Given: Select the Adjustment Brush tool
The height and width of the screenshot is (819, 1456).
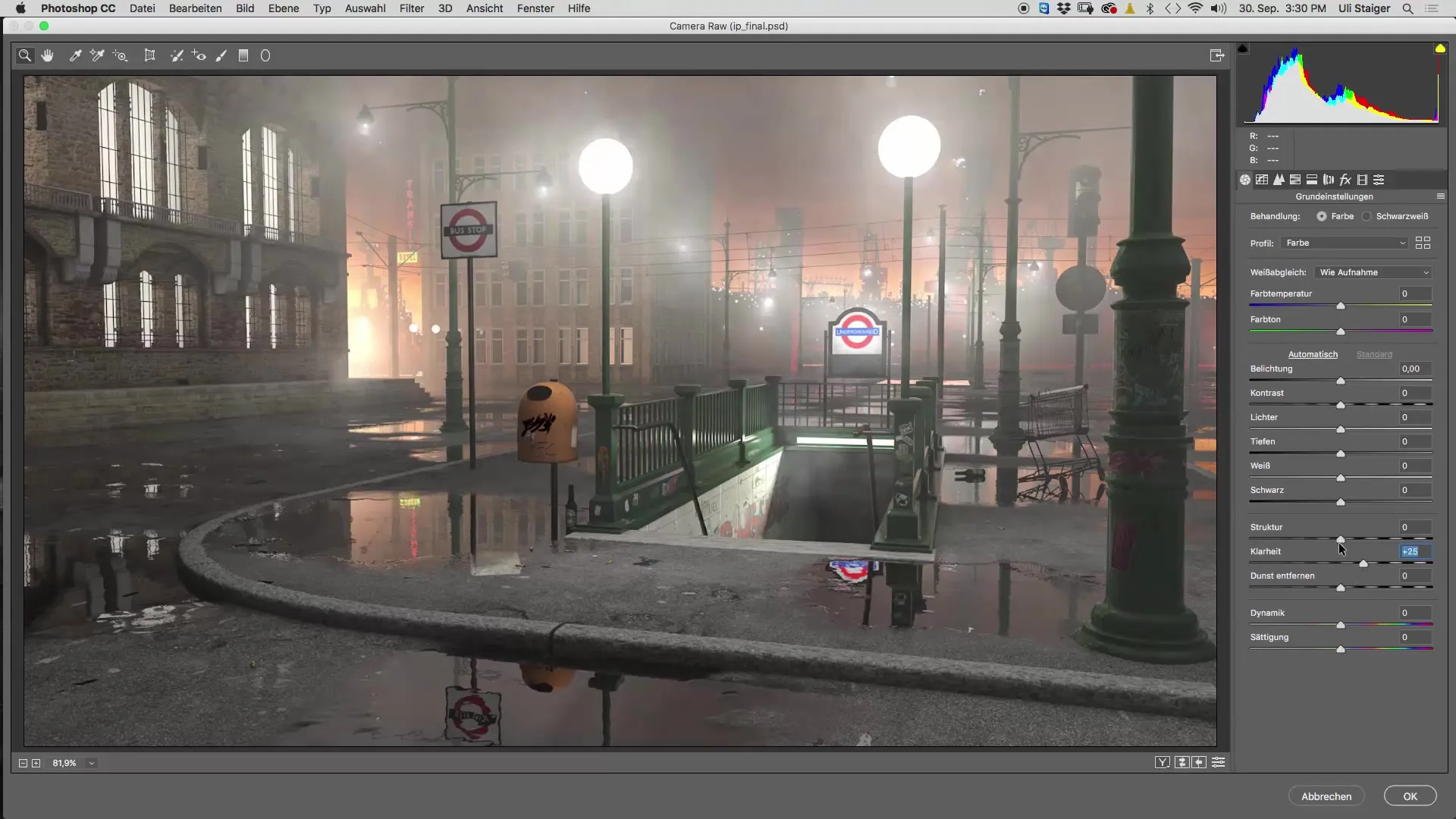Looking at the screenshot, I should click(x=221, y=55).
